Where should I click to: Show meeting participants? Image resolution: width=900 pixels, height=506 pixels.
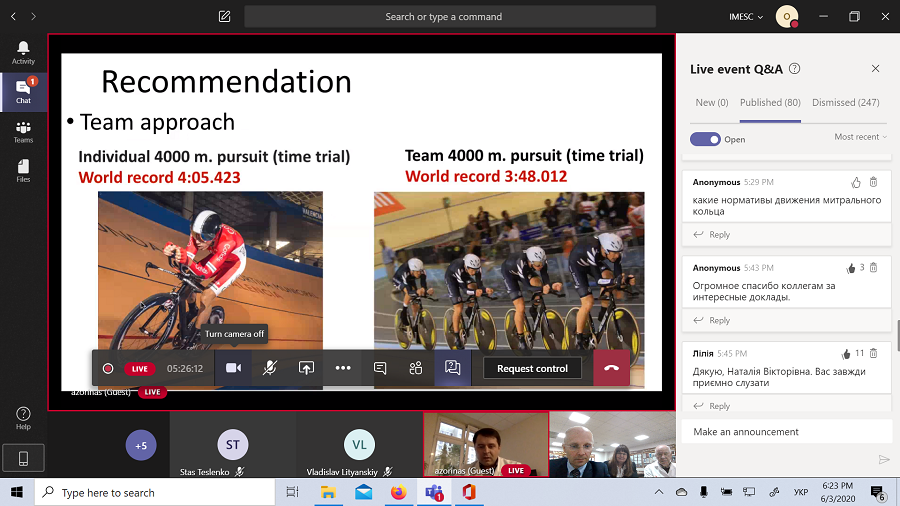pyautogui.click(x=416, y=368)
